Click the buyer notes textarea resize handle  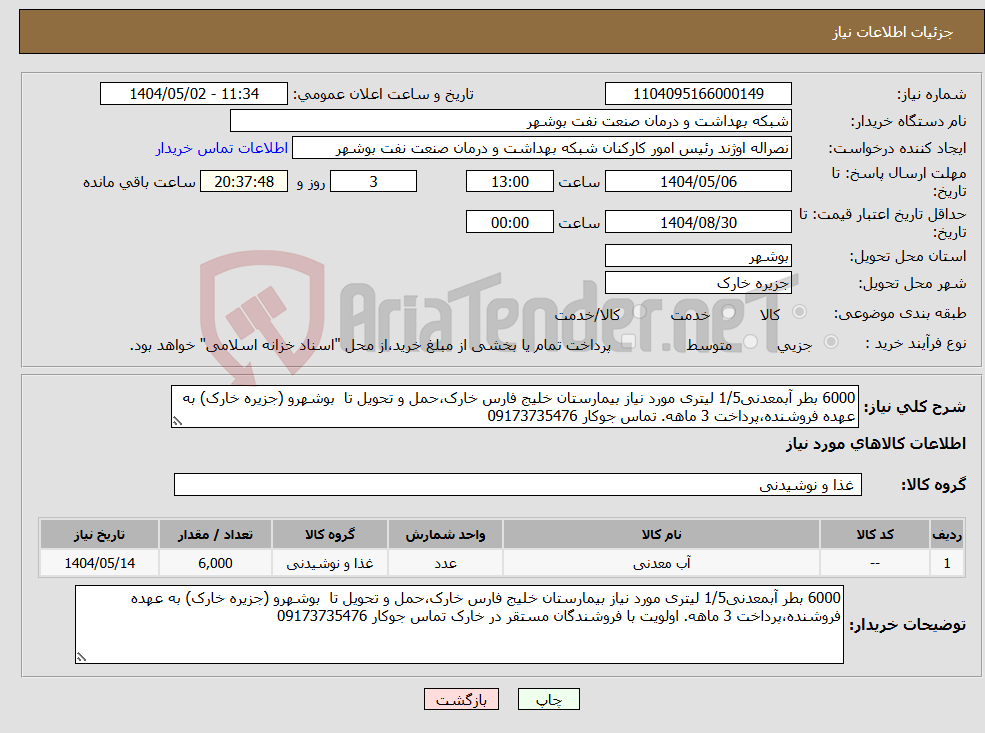coord(81,657)
